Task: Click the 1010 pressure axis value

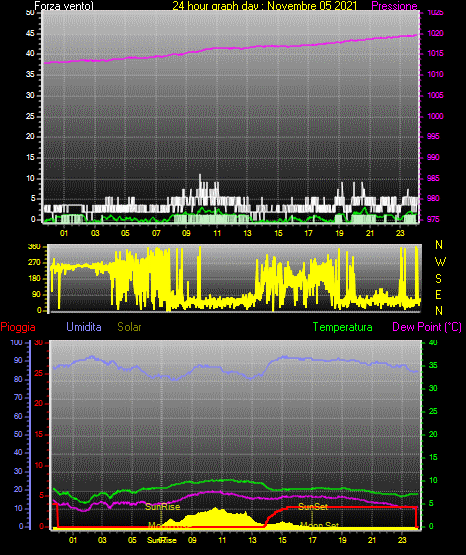Action: coord(435,74)
